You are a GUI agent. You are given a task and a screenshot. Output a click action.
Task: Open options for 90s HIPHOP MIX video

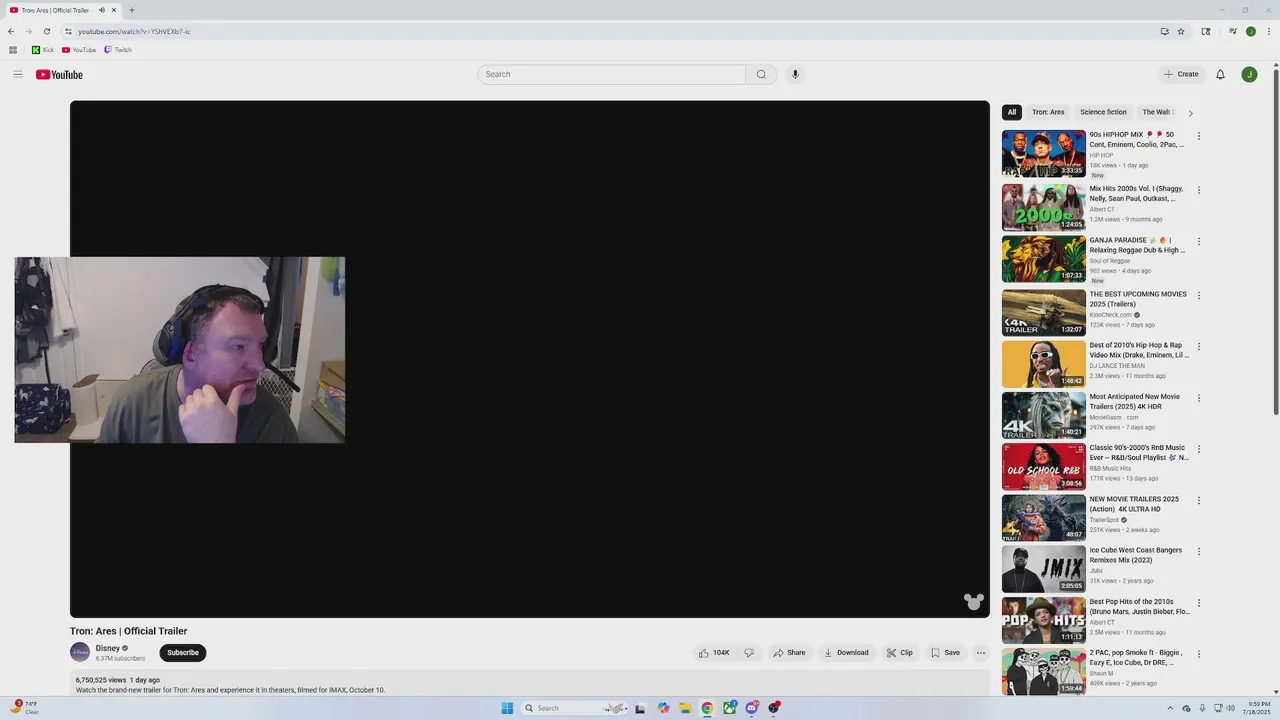(1199, 136)
